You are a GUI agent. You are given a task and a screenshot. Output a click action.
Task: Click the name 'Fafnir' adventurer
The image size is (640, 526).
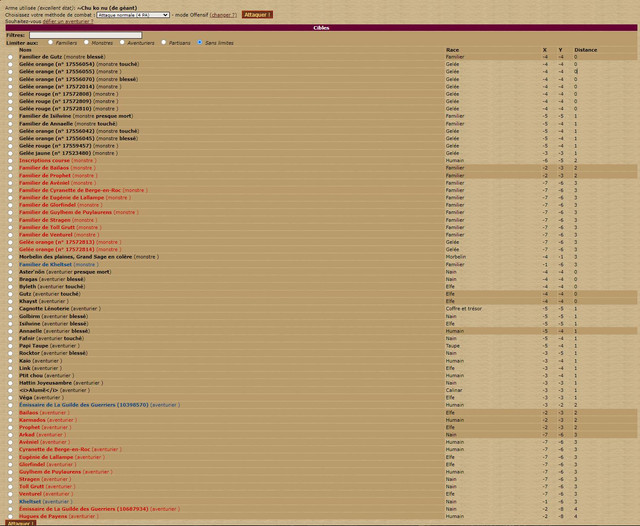(x=27, y=338)
